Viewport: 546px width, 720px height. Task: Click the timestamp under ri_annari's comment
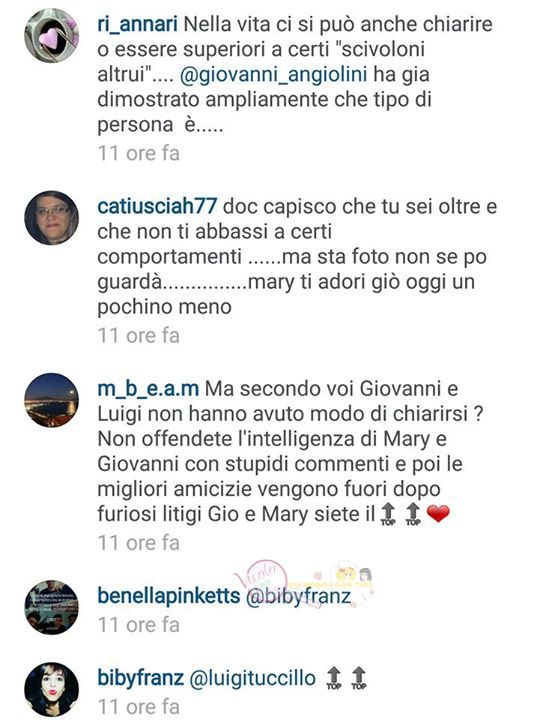(x=138, y=153)
